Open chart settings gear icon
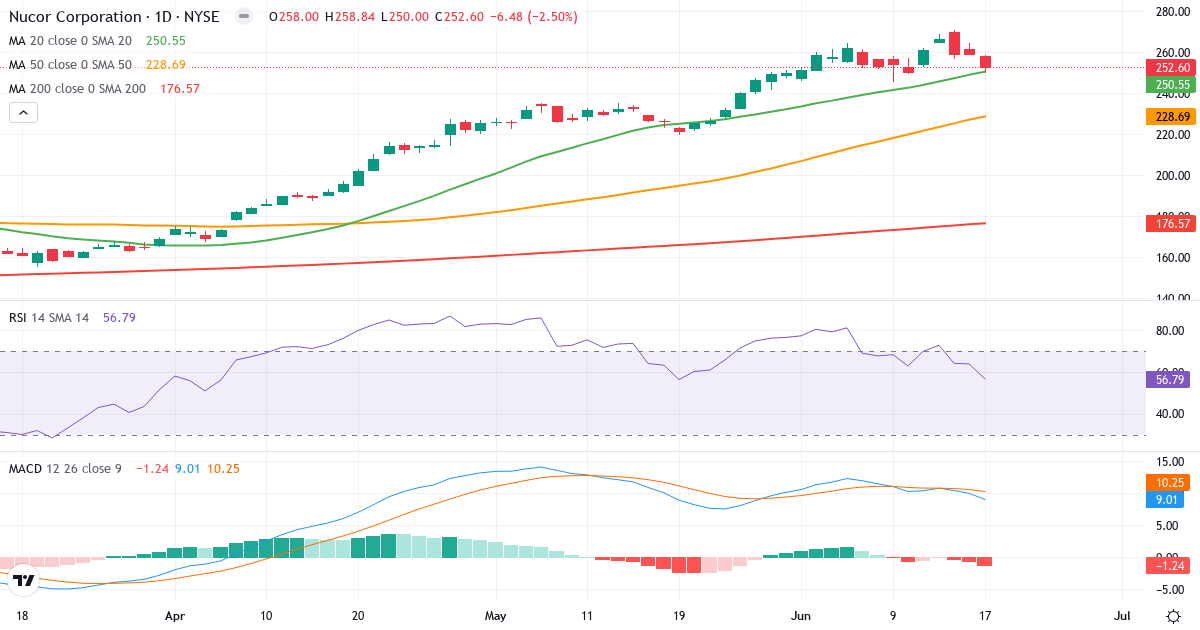 (x=1172, y=615)
